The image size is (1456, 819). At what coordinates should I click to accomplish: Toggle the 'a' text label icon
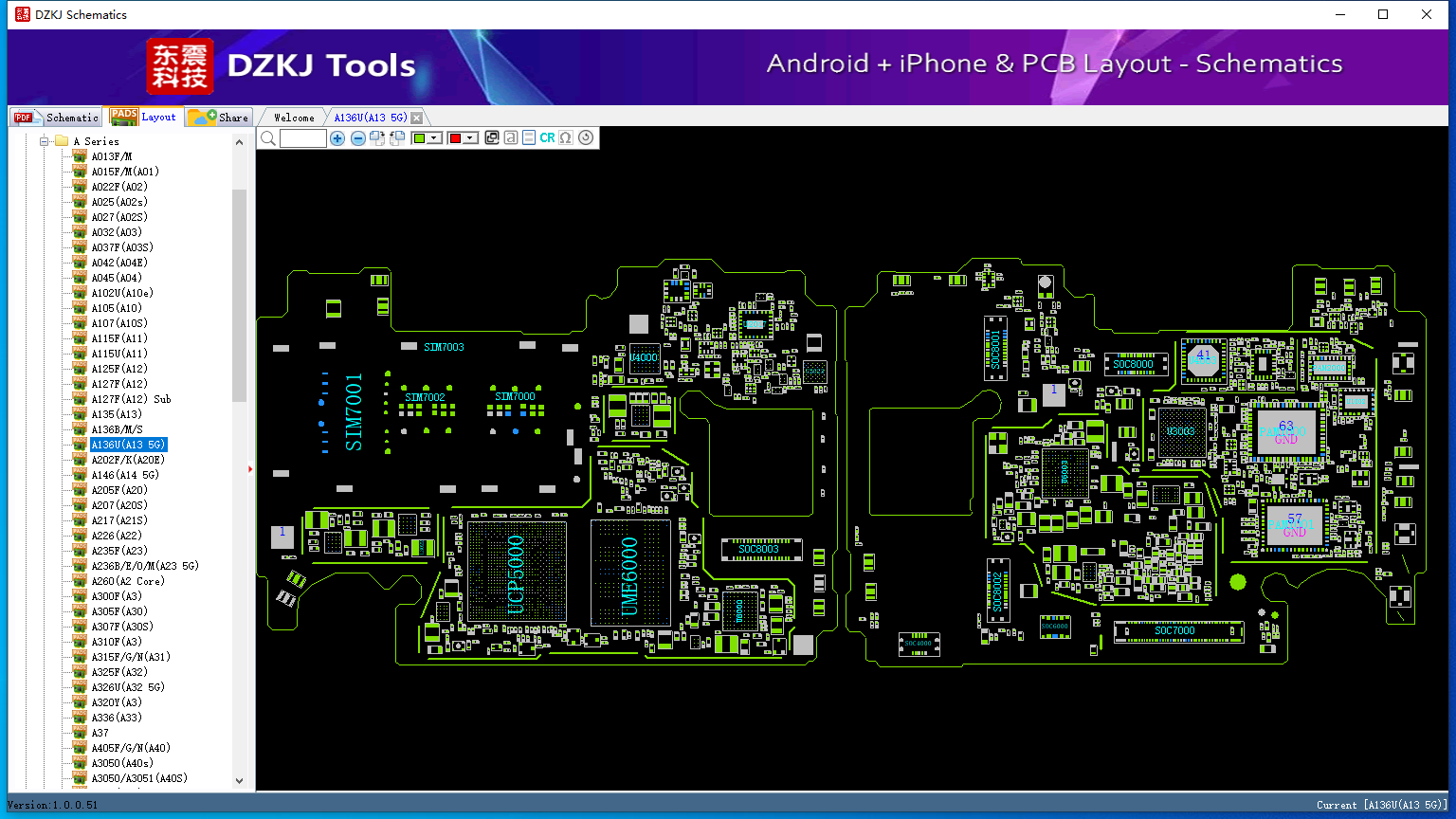510,137
